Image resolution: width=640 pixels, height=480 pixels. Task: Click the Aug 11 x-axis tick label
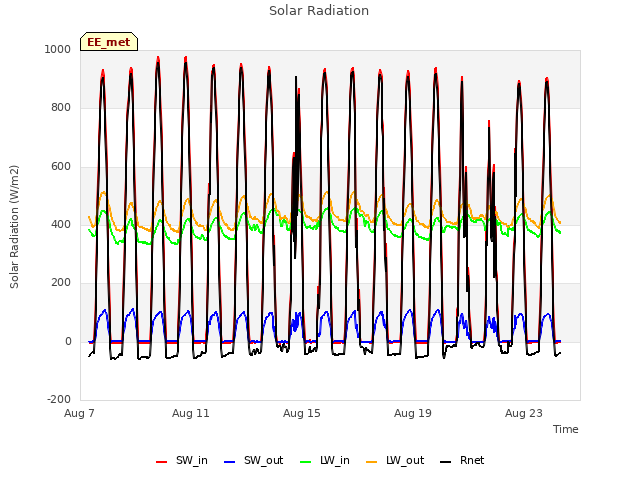191,413
